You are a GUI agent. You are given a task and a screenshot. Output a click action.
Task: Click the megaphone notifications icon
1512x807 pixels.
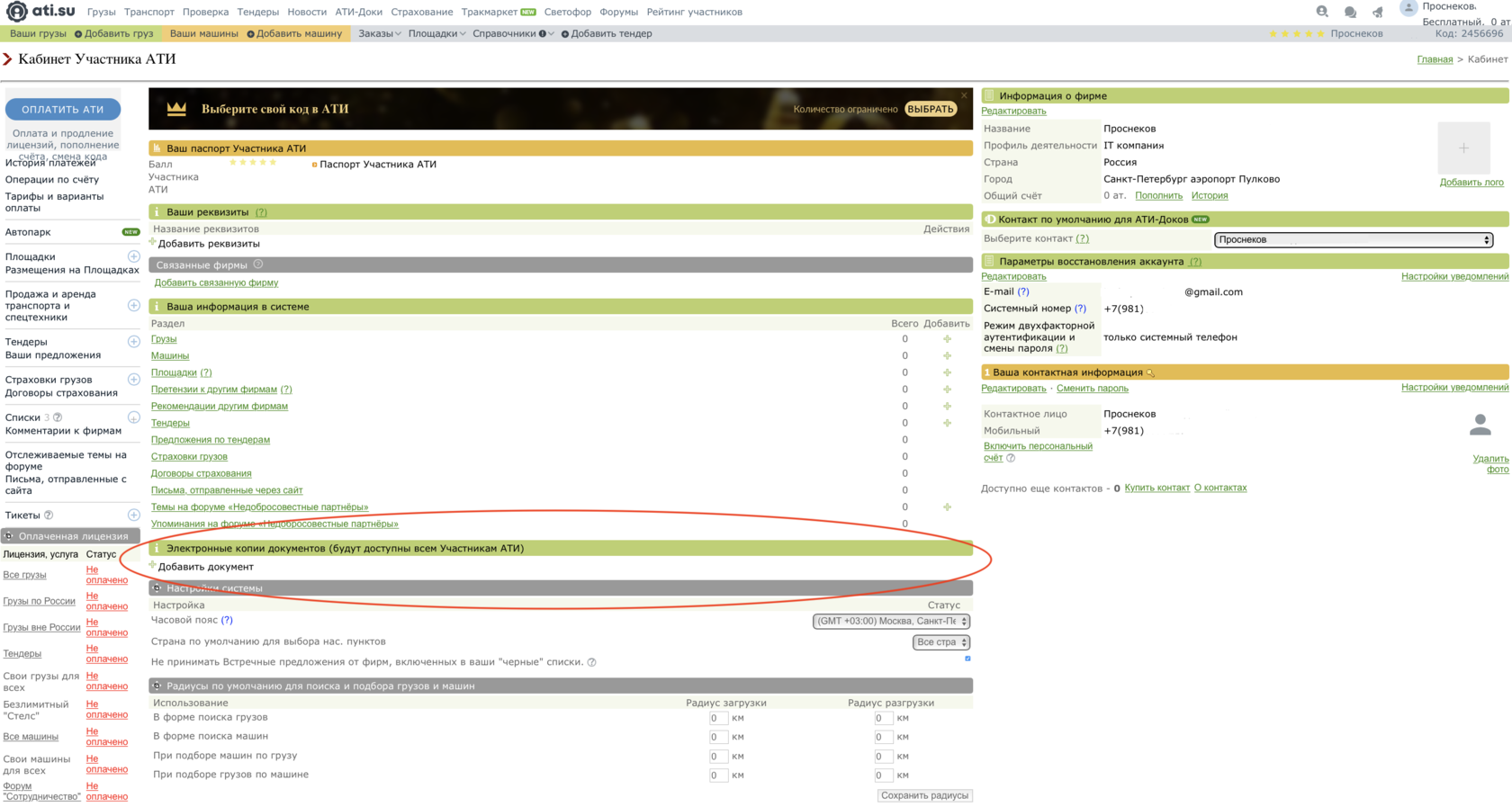(1377, 12)
